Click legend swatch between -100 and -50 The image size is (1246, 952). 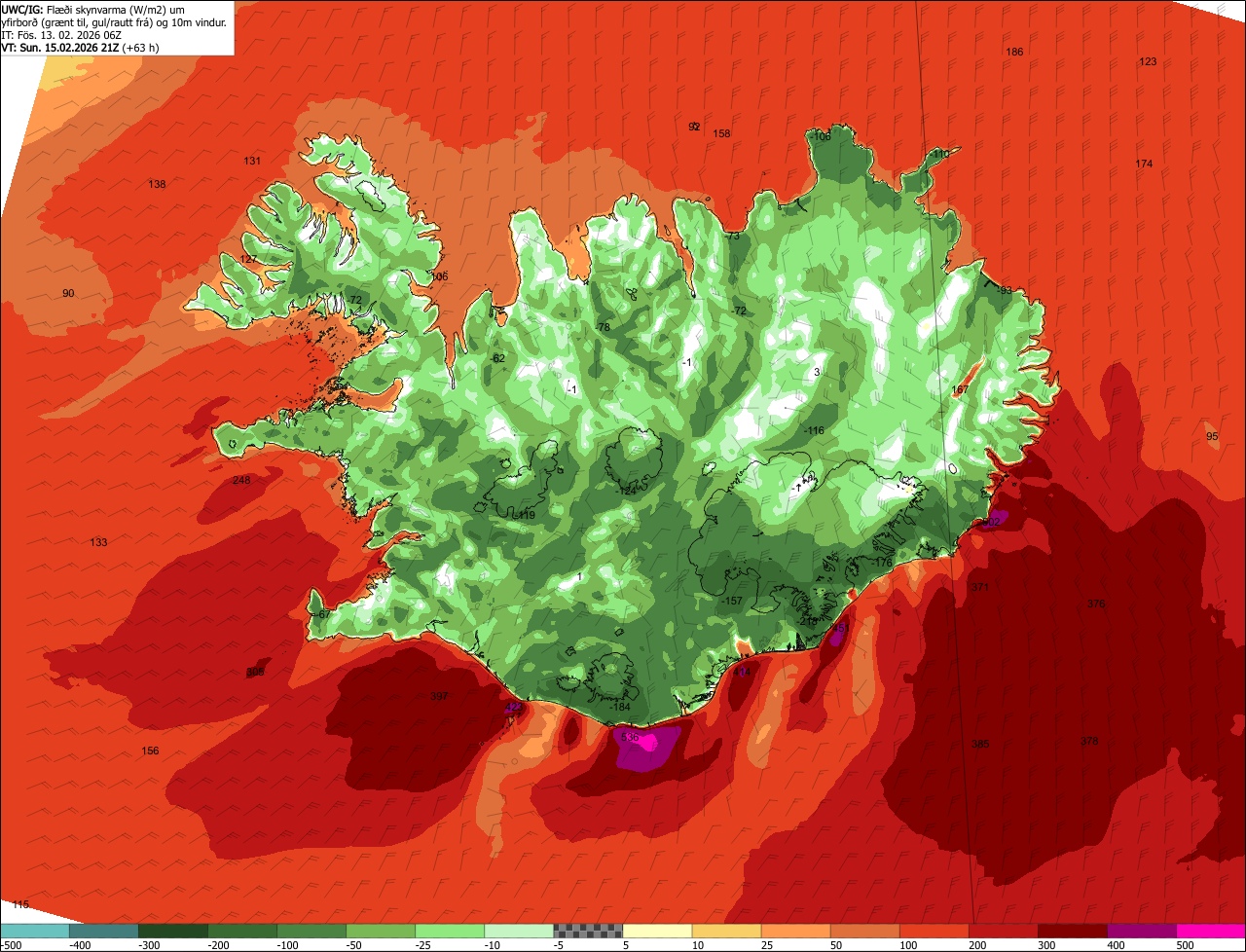pos(311,931)
